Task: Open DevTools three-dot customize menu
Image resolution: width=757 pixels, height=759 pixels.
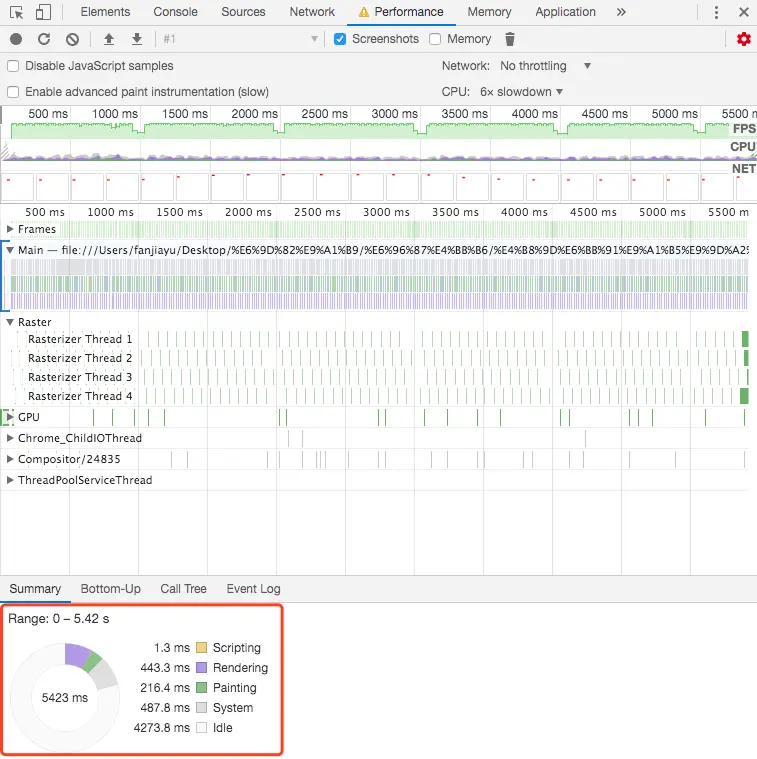Action: pos(716,12)
